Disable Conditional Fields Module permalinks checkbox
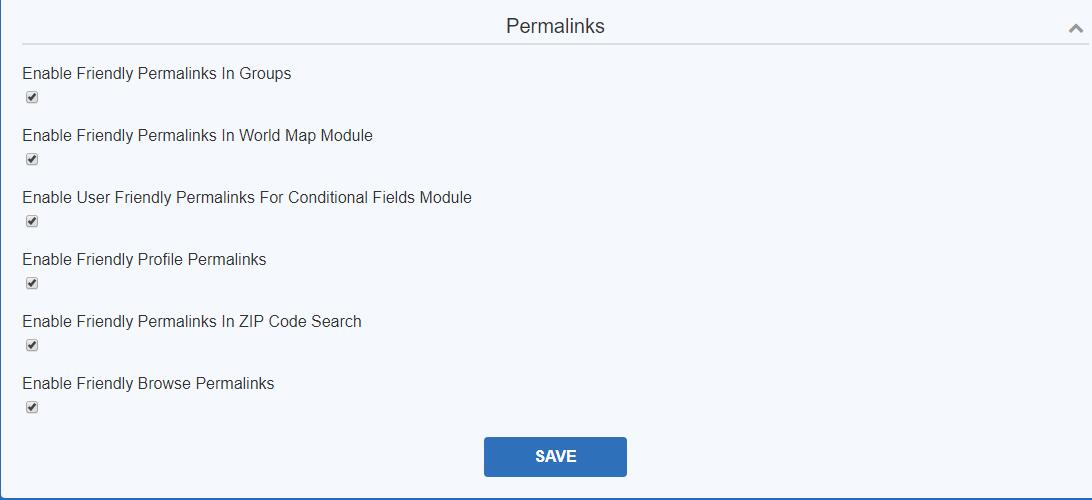This screenshot has height=500, width=1092. (x=32, y=221)
